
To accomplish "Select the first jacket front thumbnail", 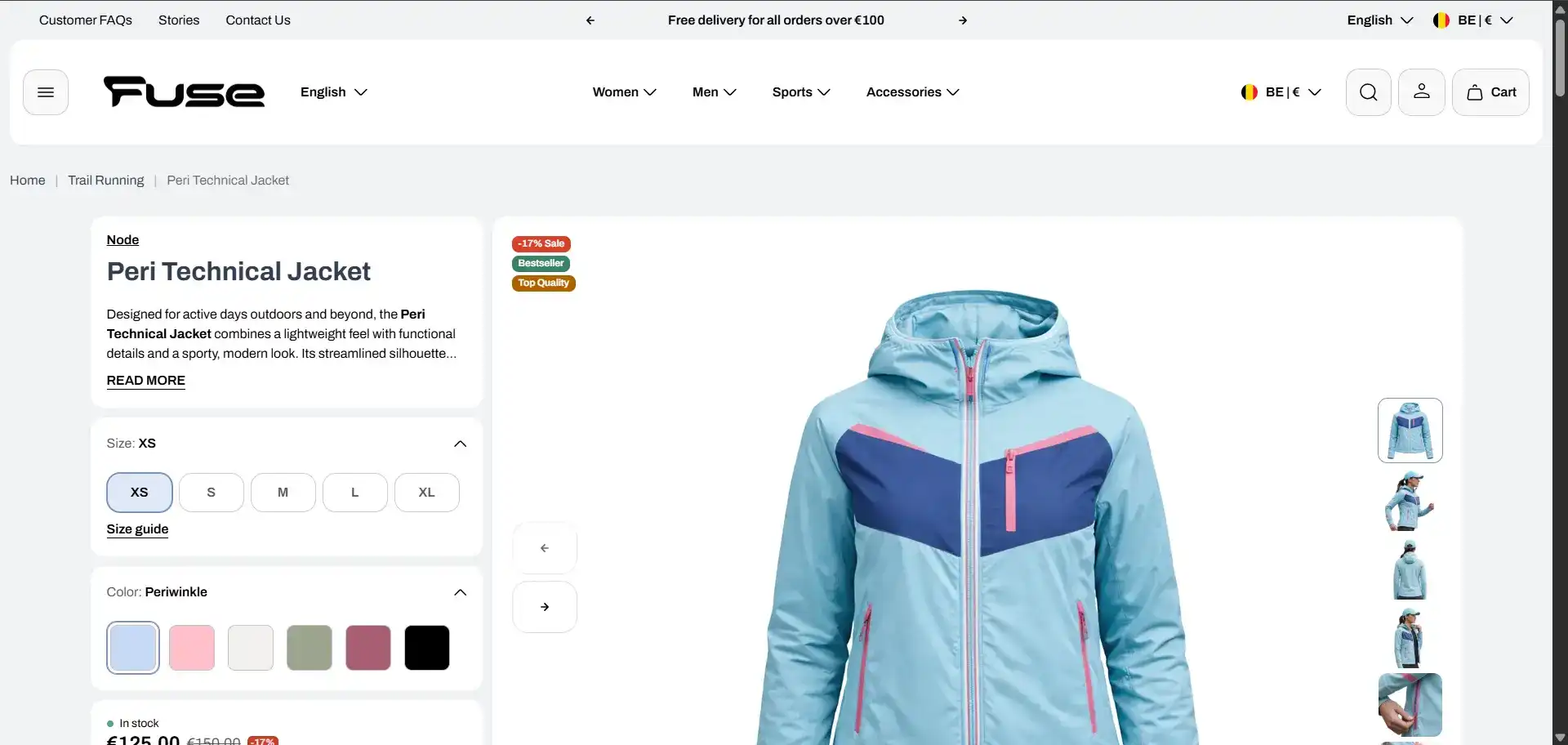I will [x=1410, y=430].
